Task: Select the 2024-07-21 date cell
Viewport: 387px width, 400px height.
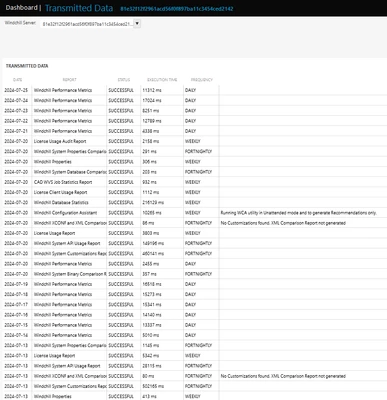Action: pos(16,131)
